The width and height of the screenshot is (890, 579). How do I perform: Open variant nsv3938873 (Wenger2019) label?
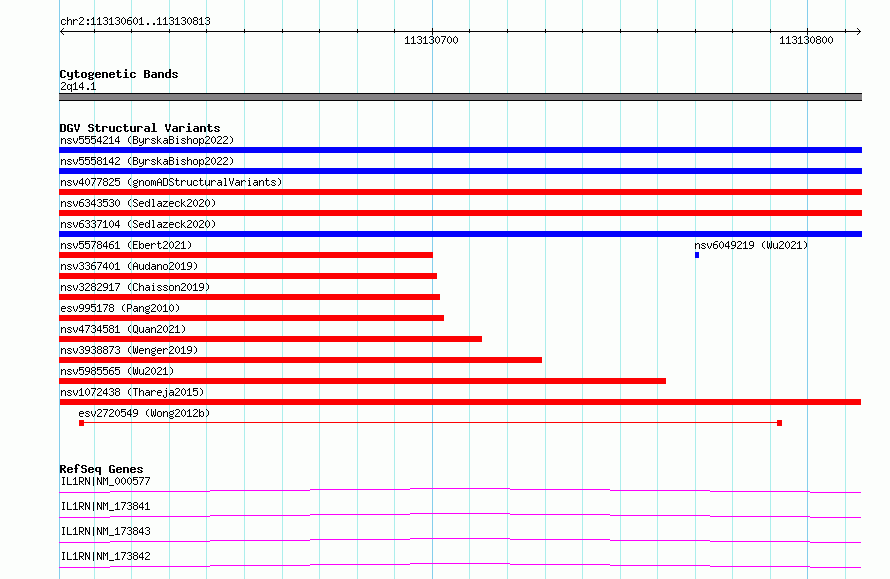(129, 350)
